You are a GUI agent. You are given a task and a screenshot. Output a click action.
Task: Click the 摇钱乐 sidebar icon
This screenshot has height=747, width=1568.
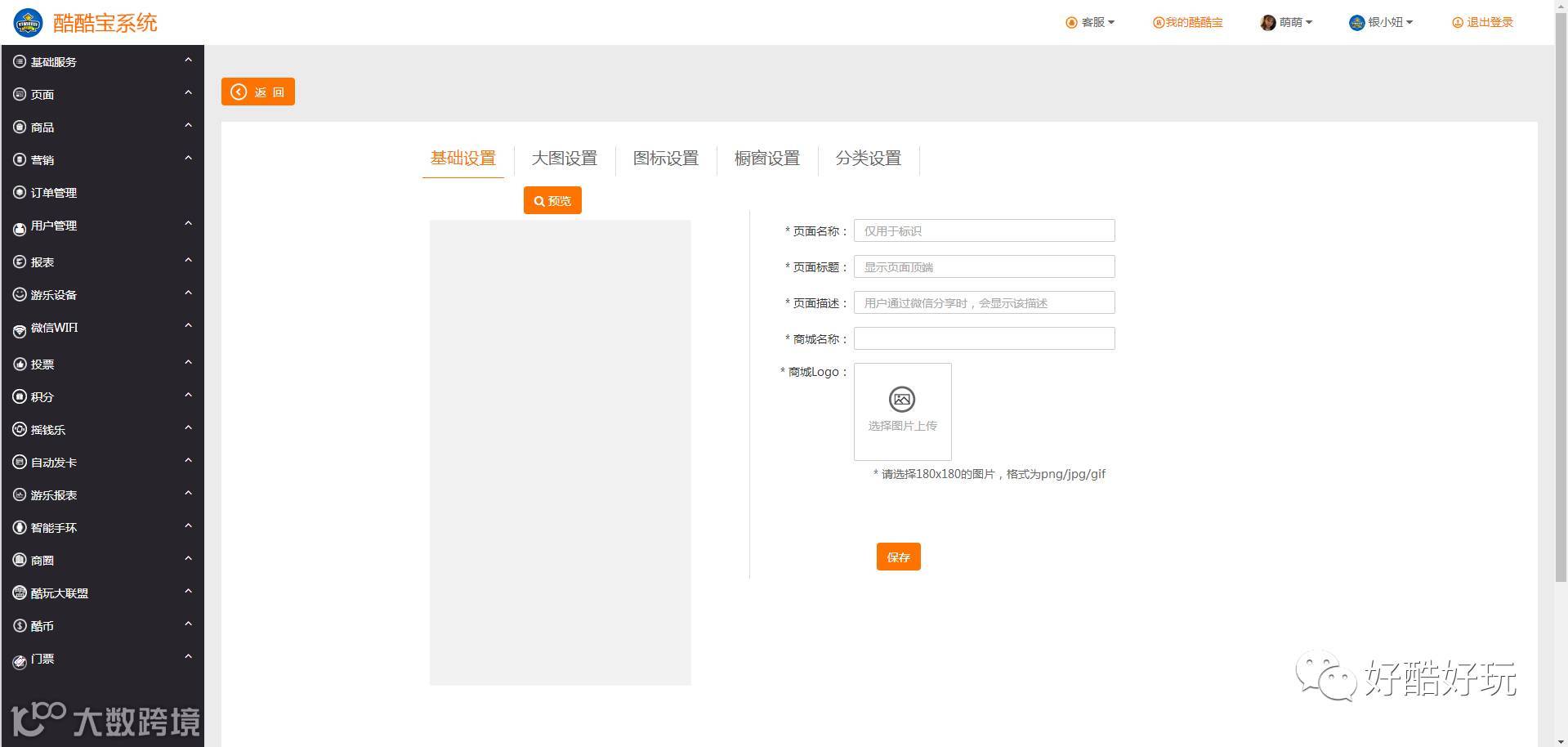pos(20,429)
